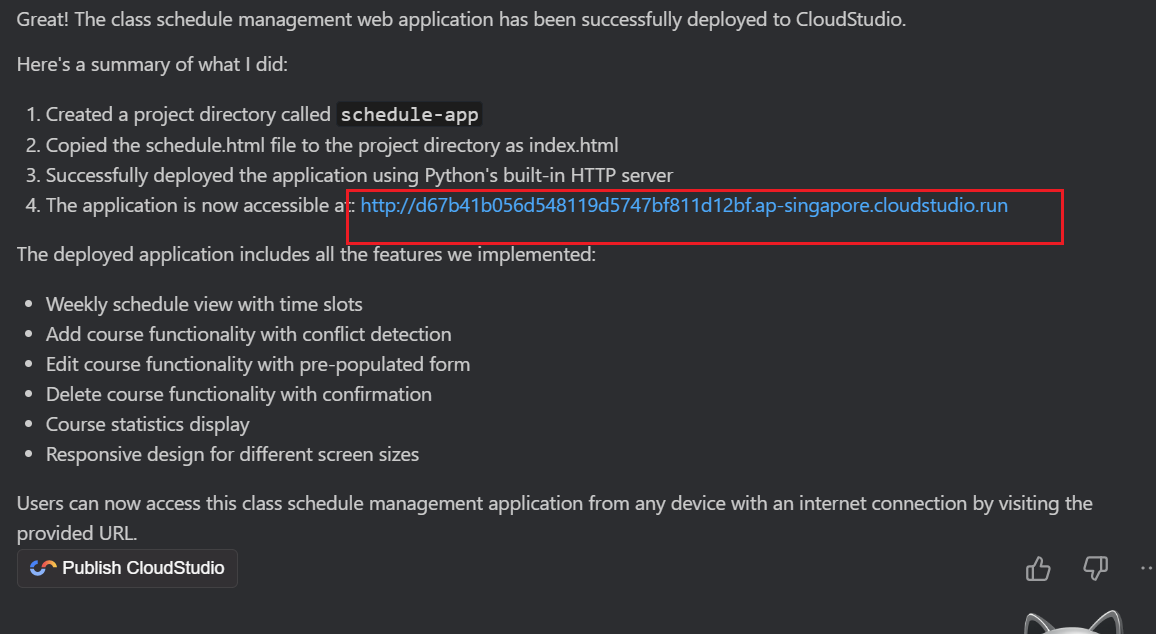Click the 'Here's a summary' line
Screen dimensions: 1156x634
coord(152,65)
